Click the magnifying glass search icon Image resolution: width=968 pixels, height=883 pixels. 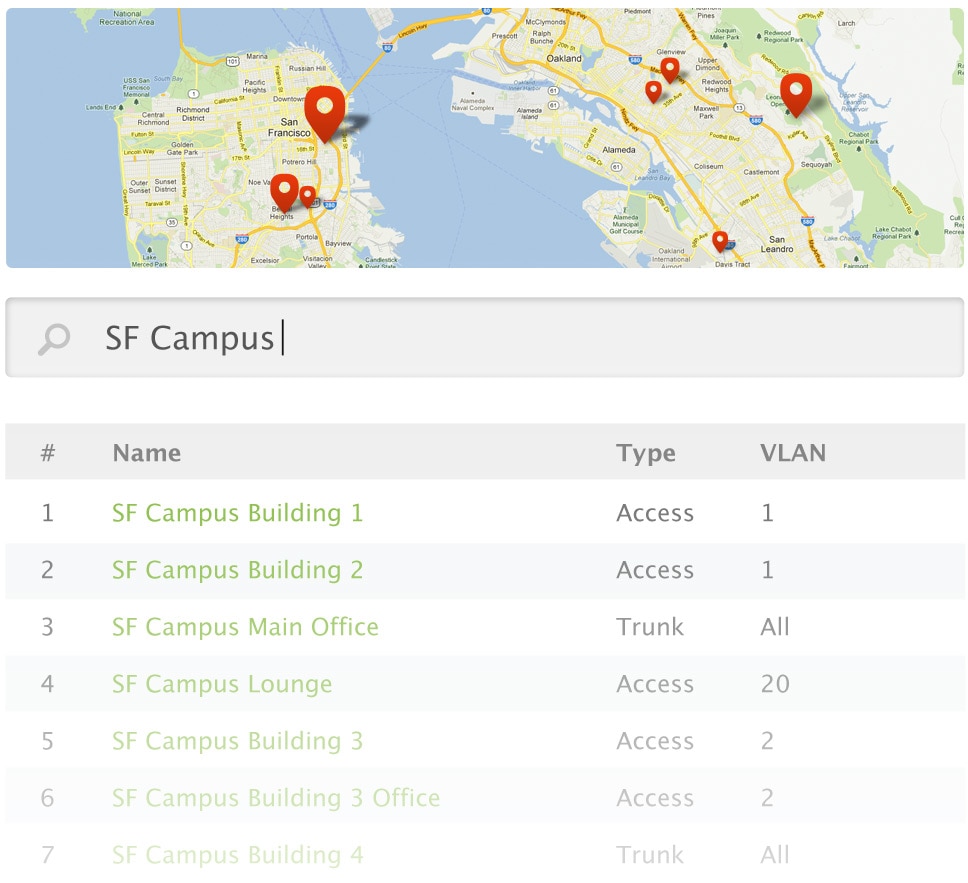pyautogui.click(x=54, y=339)
